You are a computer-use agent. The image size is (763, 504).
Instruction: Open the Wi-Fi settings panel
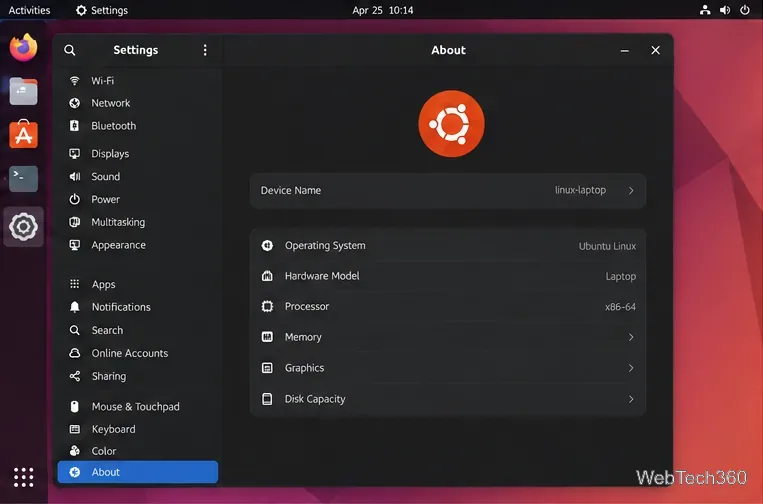pos(138,81)
